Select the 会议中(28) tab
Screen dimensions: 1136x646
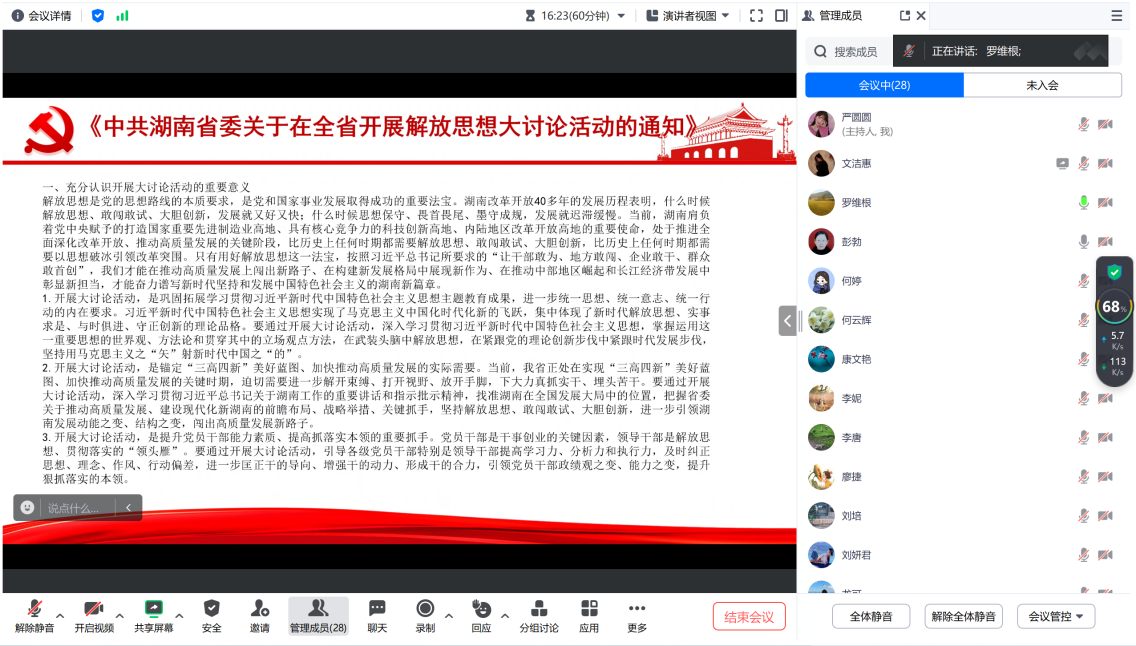pyautogui.click(x=884, y=86)
